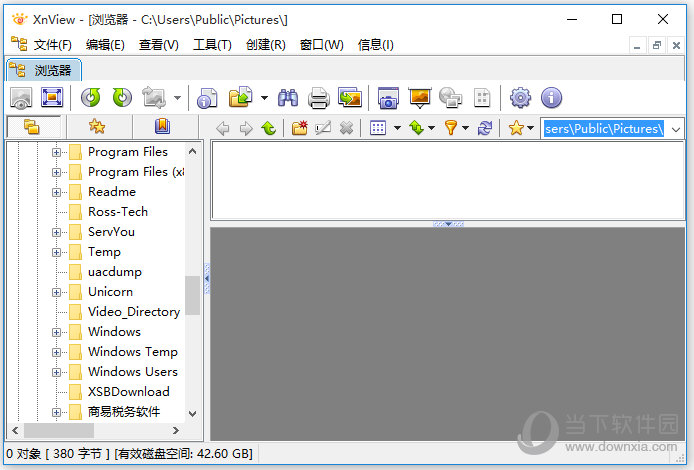Click the New folder icon

pyautogui.click(x=300, y=128)
